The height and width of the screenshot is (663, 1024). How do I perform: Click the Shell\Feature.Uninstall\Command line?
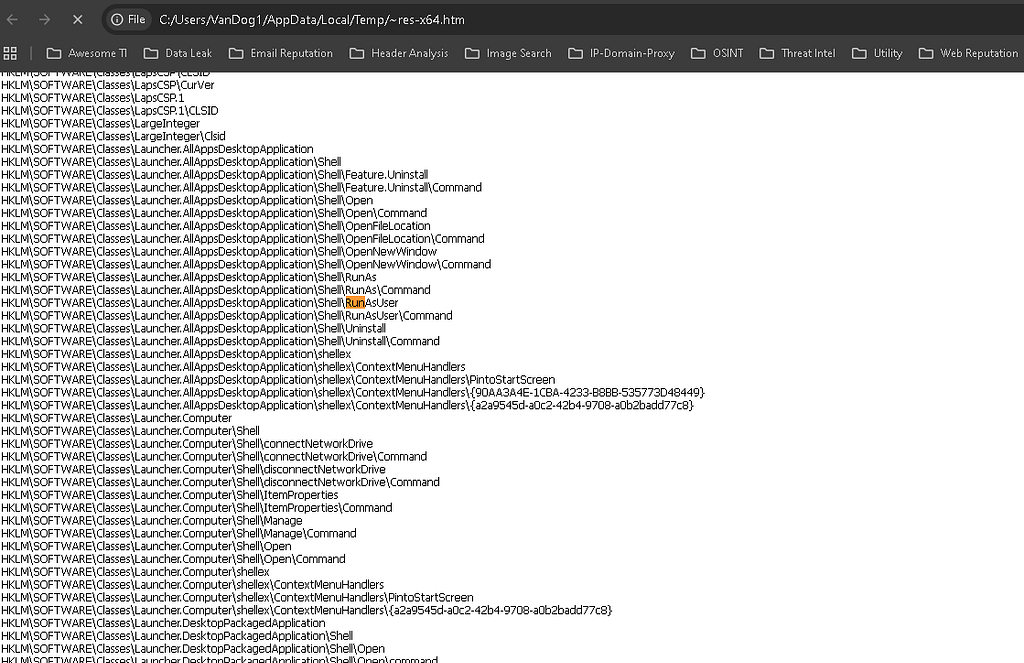(x=242, y=187)
